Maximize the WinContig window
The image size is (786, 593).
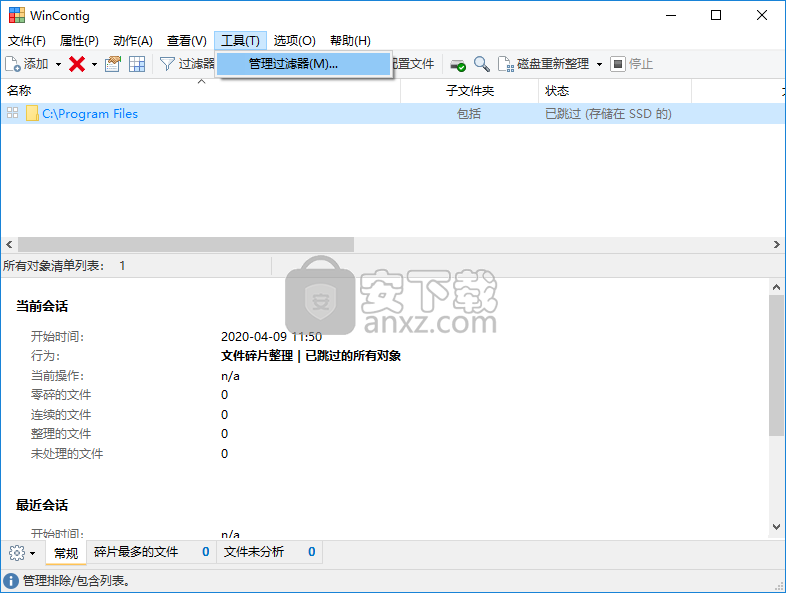pyautogui.click(x=716, y=15)
